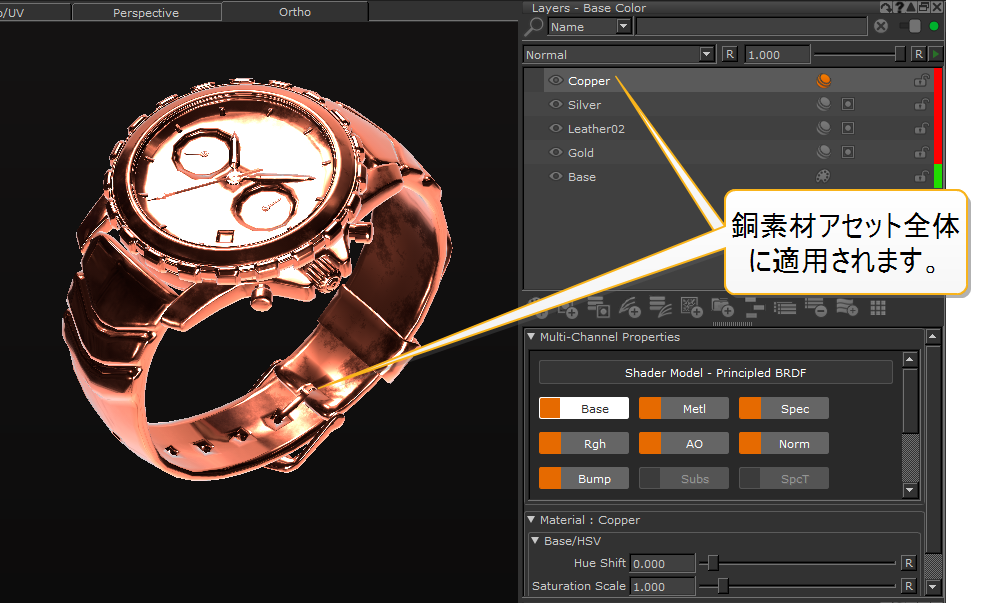This screenshot has width=983, height=603.
Task: Click the grid icon in layer toolbar
Action: coord(878,308)
